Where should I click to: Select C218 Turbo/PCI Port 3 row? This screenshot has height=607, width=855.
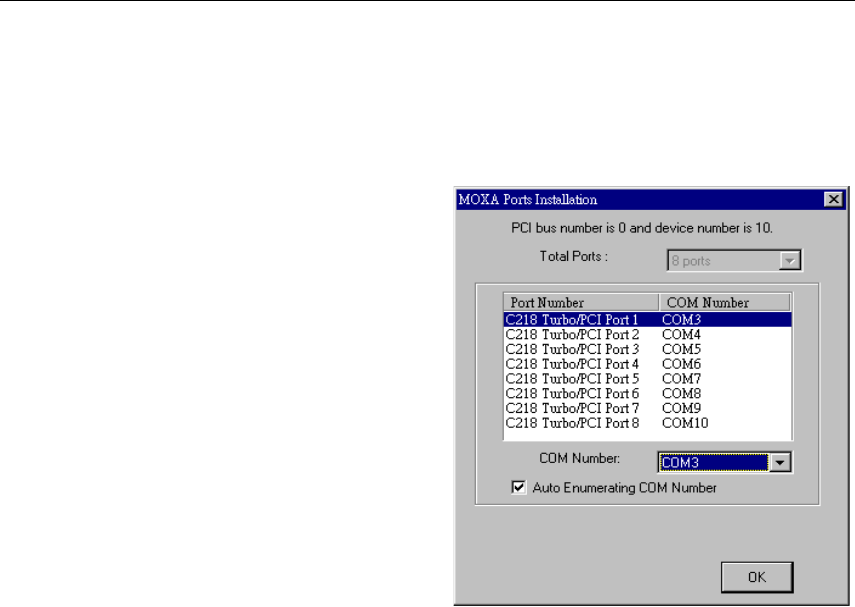click(647, 349)
